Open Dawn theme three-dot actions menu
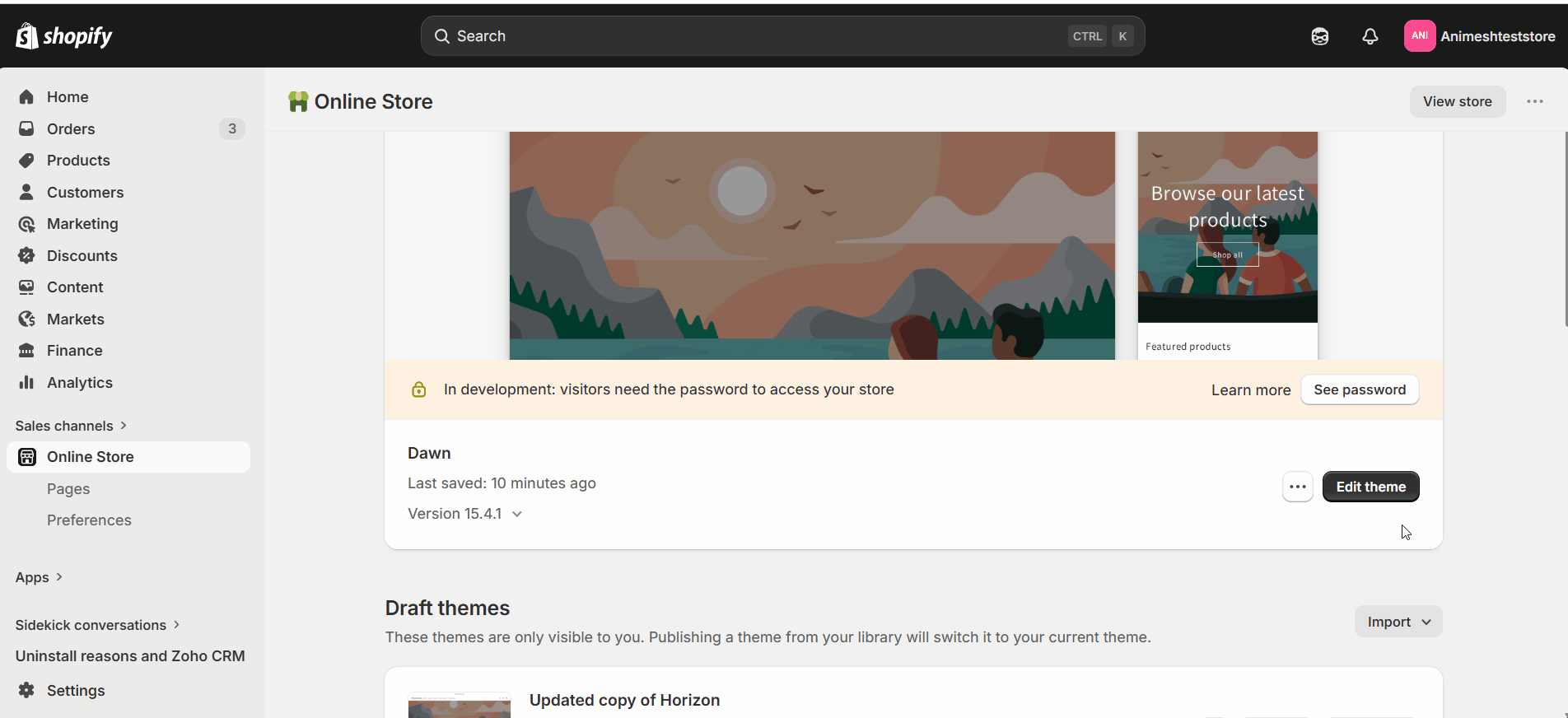Screen dimensions: 1568x718 [x=1298, y=487]
